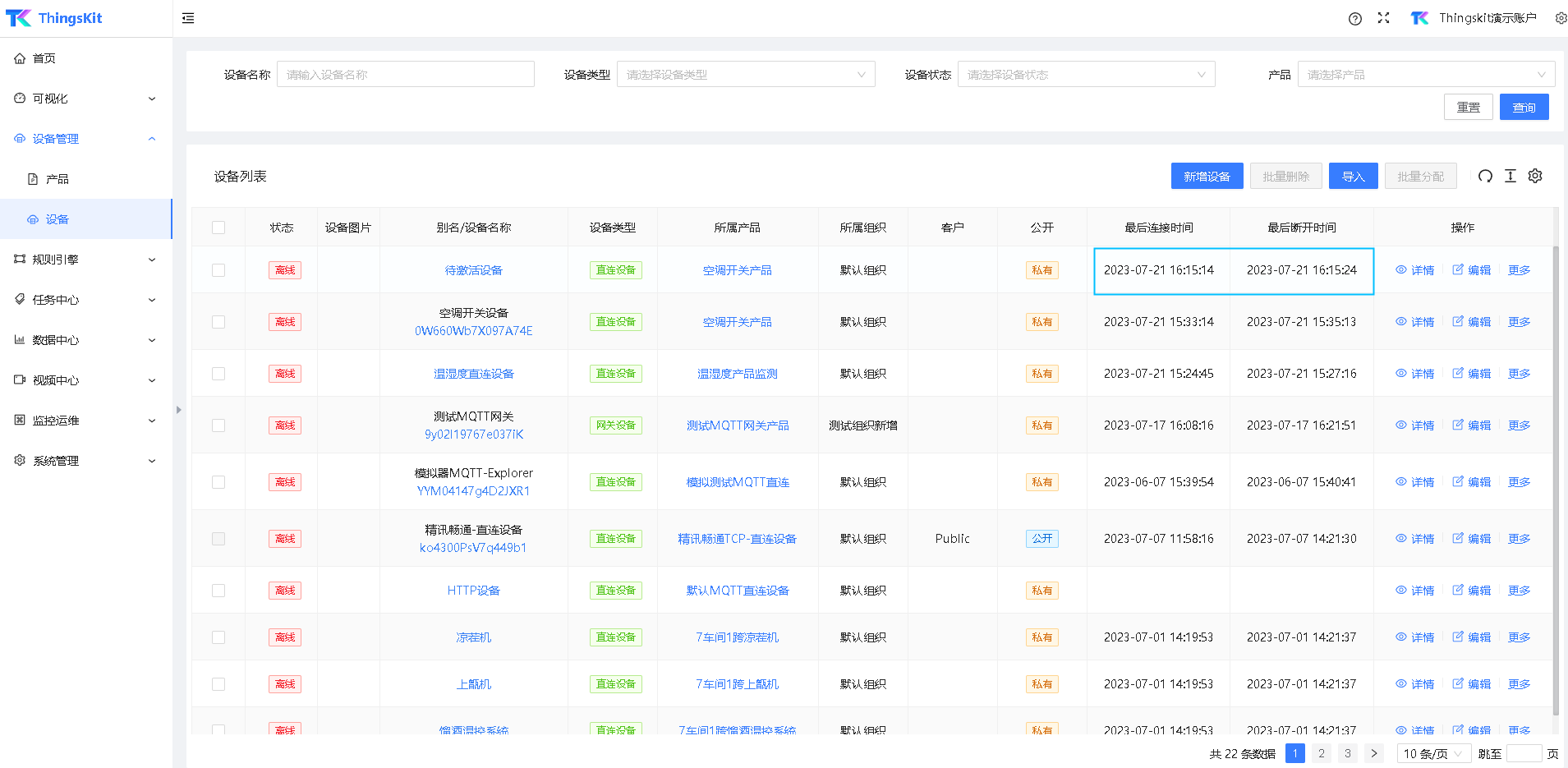Click the 设备名称 input field
The width and height of the screenshot is (1568, 768).
pyautogui.click(x=406, y=75)
